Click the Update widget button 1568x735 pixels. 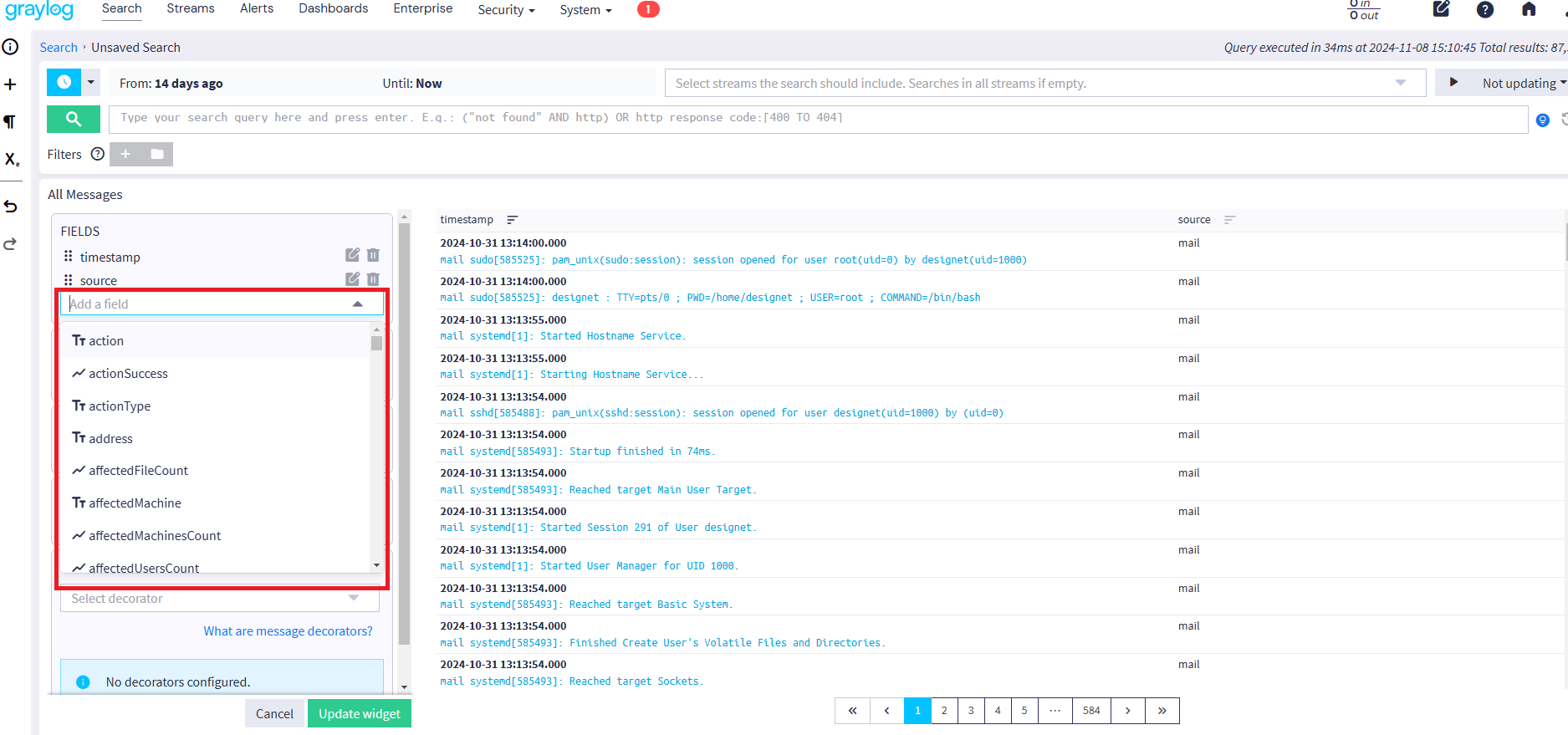click(360, 713)
